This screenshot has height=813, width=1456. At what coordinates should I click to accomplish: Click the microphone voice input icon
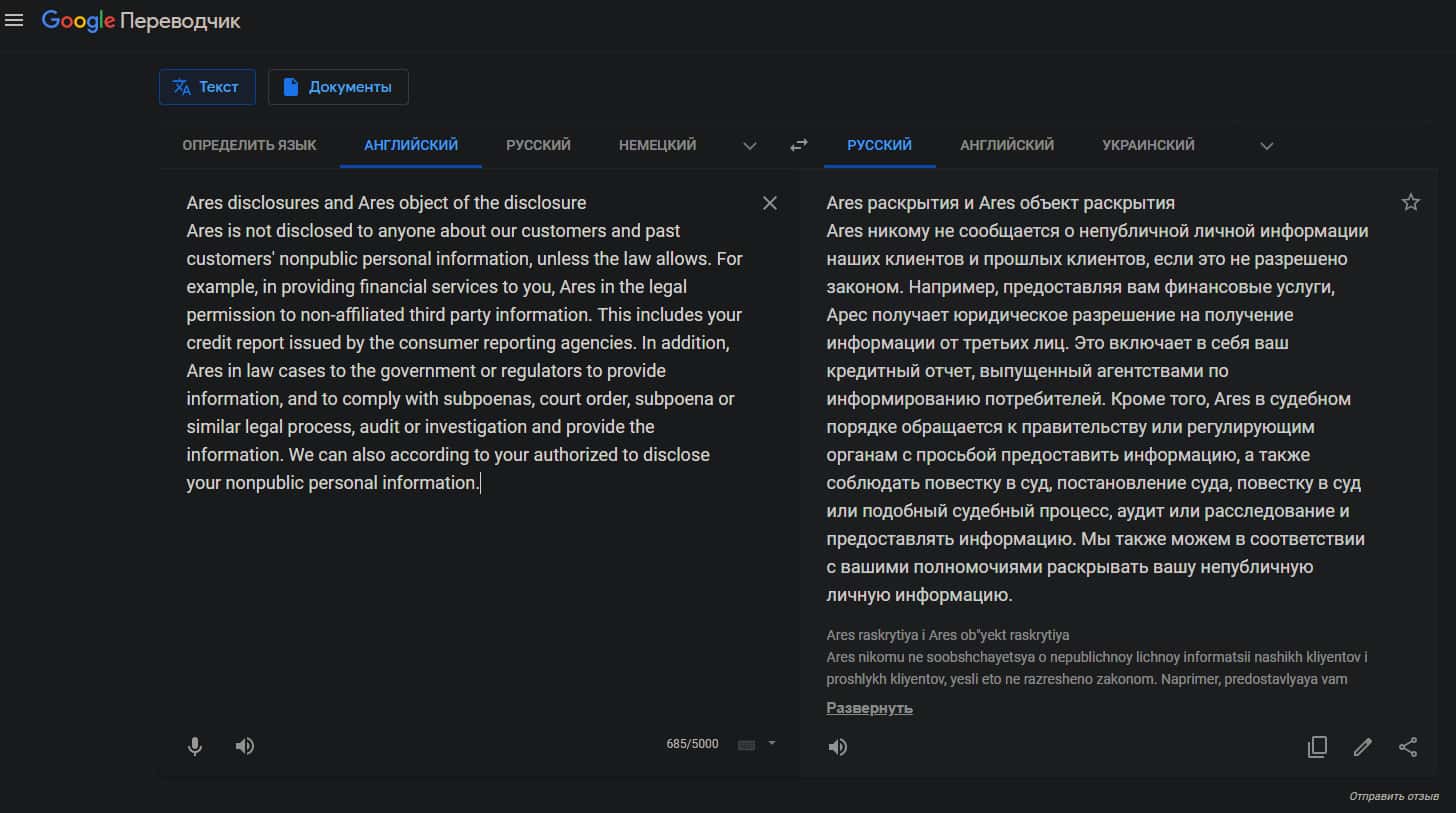(x=195, y=746)
